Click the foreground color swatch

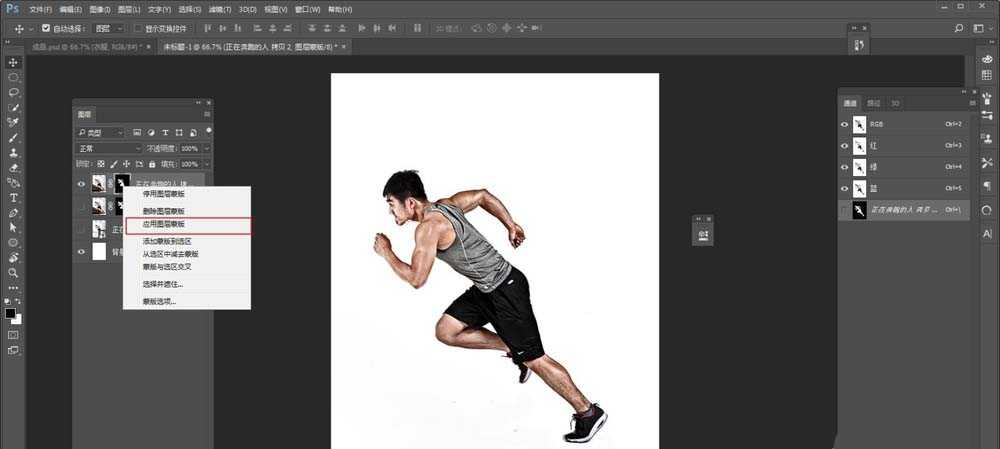[11, 313]
